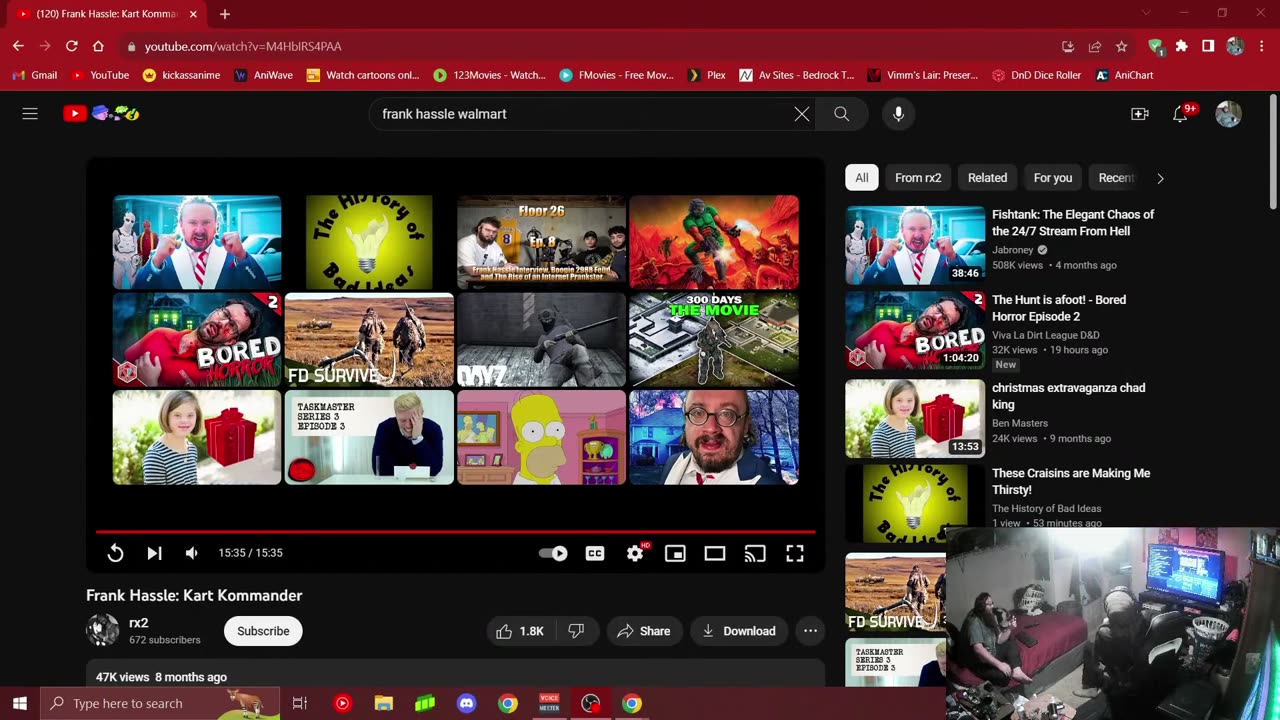The image size is (1280, 720).
Task: Subscribe to rx2 channel
Action: click(263, 631)
